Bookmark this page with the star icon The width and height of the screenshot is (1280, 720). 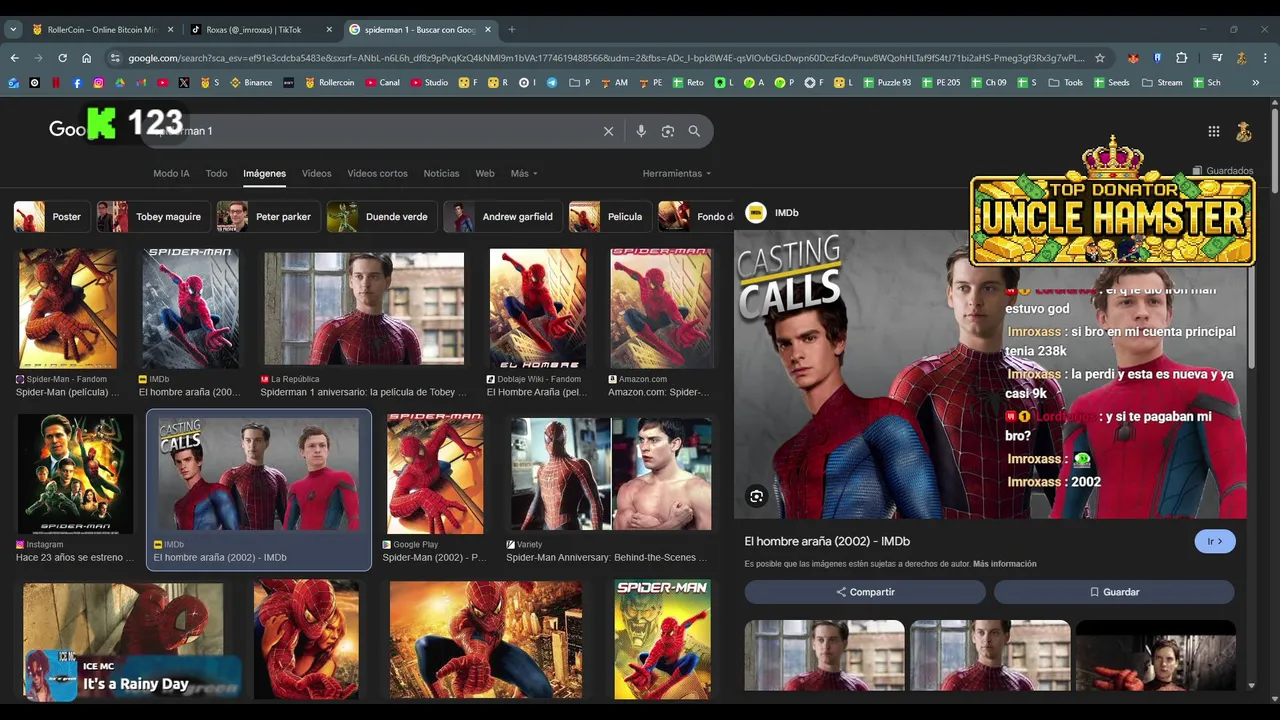1100,58
